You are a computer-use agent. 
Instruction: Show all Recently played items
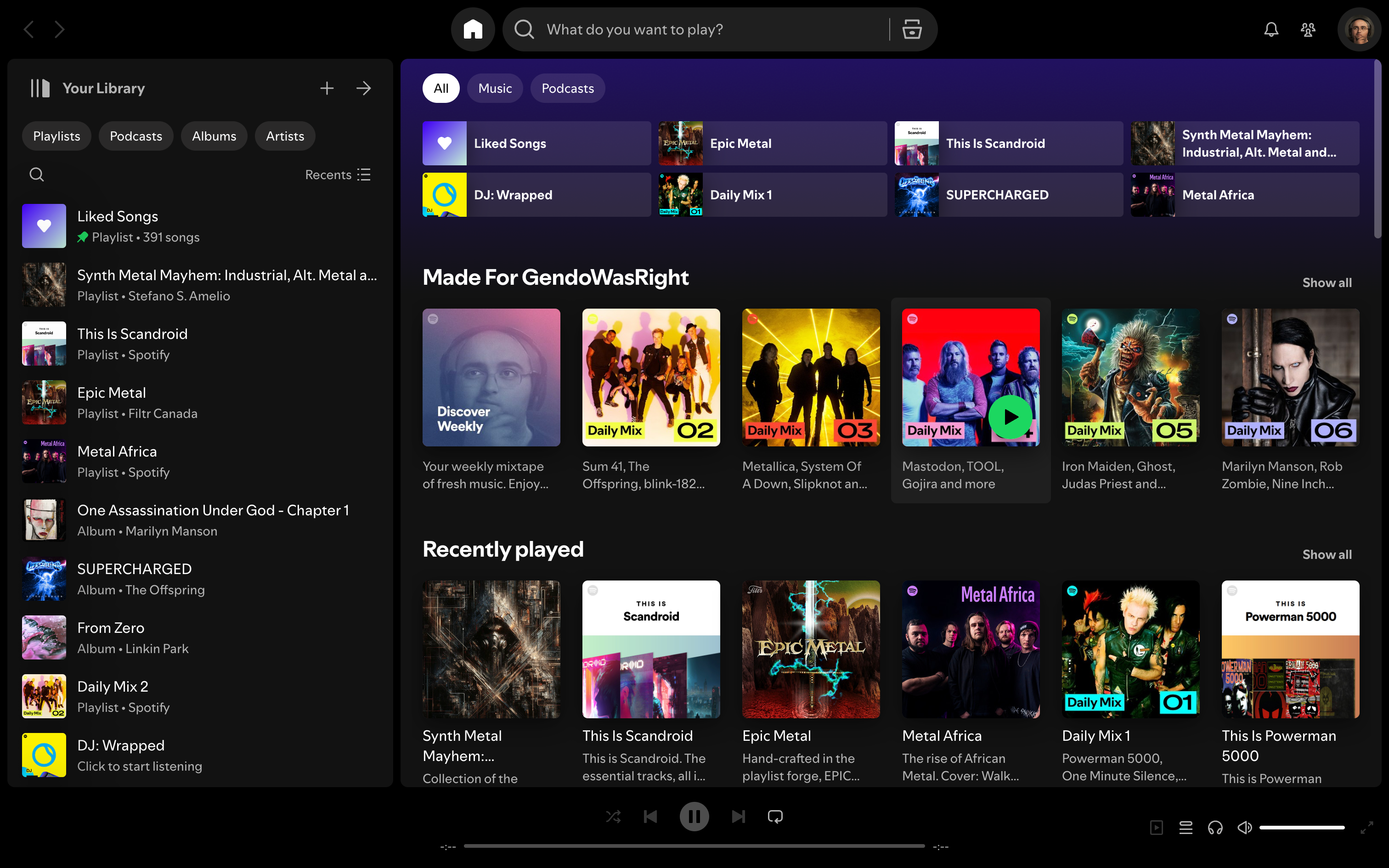pos(1327,555)
